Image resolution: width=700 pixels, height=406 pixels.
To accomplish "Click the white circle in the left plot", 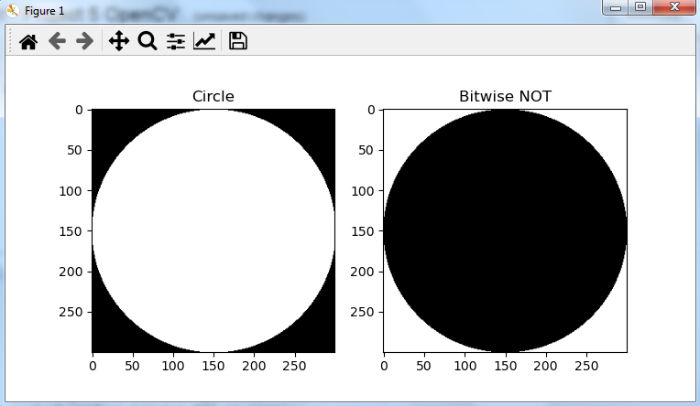I will (213, 231).
